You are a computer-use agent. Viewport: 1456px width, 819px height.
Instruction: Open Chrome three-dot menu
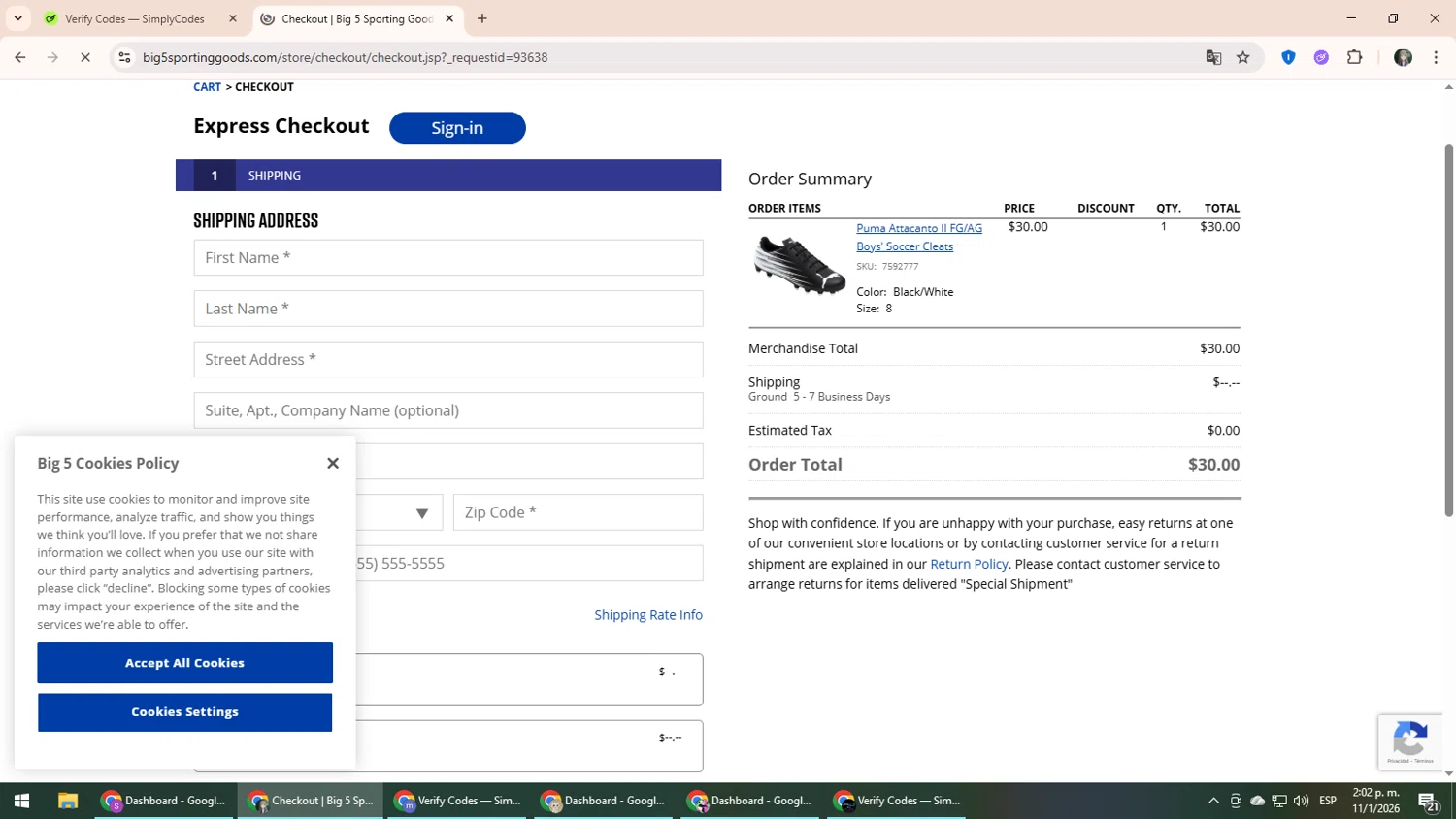(x=1436, y=57)
